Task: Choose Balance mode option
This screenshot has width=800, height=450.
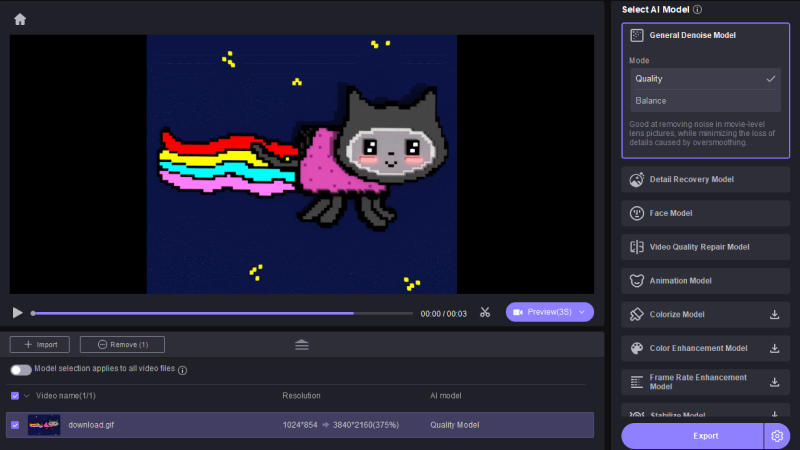Action: pyautogui.click(x=706, y=101)
